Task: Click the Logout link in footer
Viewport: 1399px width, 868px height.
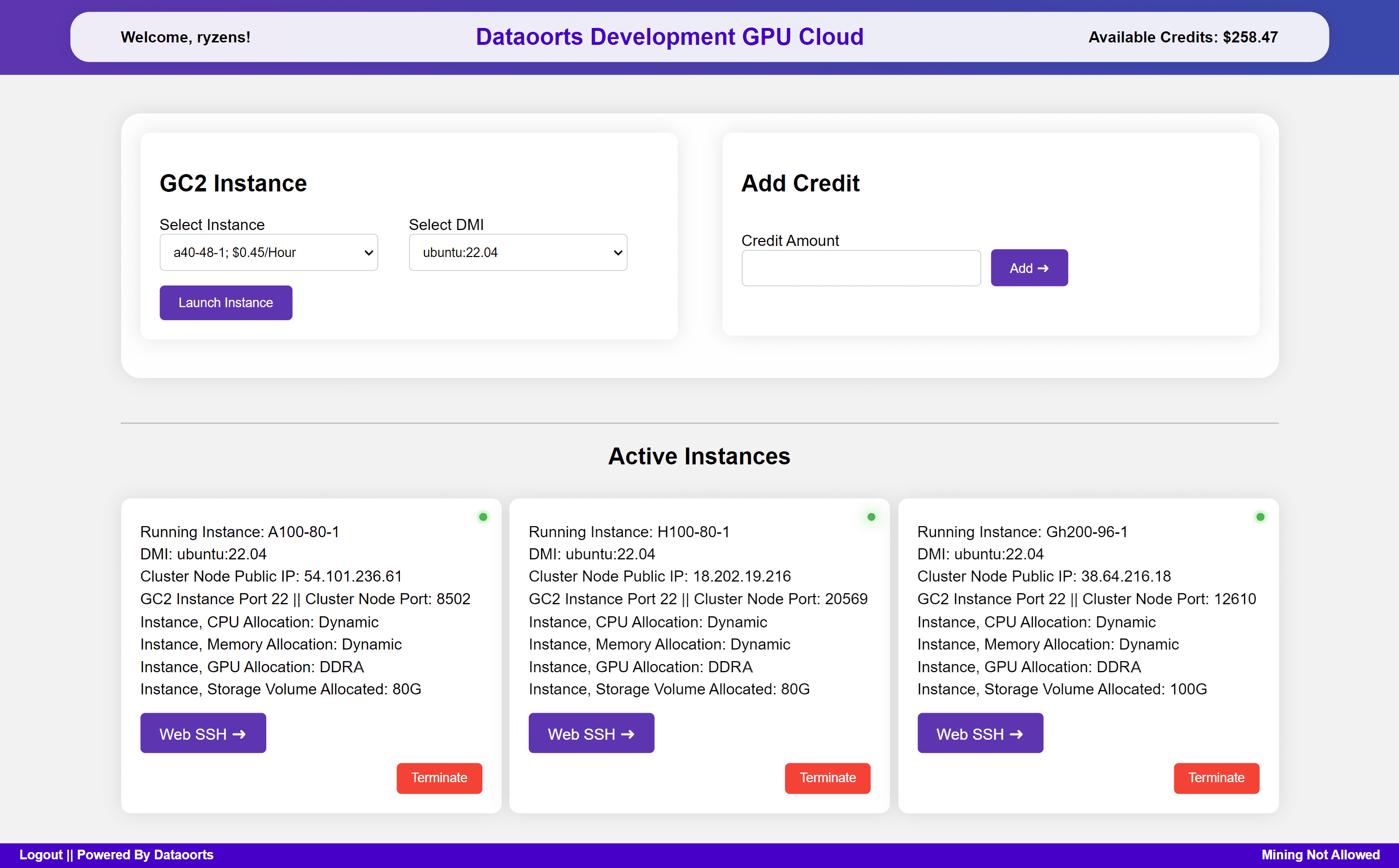Action: pos(41,855)
